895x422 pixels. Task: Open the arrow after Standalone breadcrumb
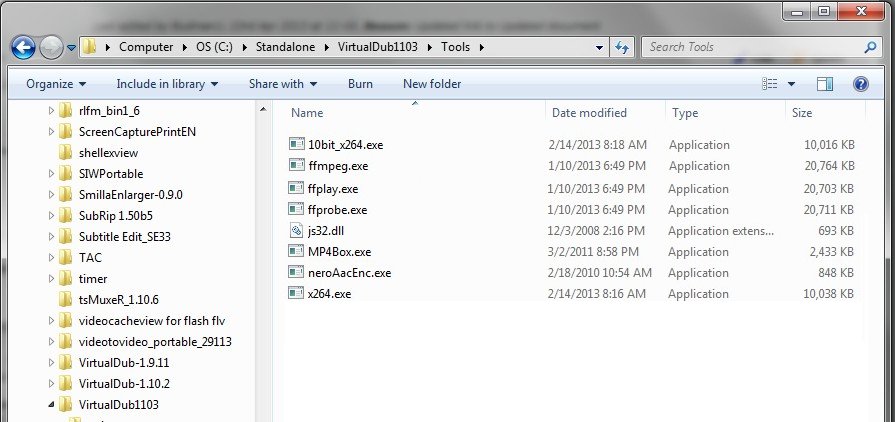(326, 47)
